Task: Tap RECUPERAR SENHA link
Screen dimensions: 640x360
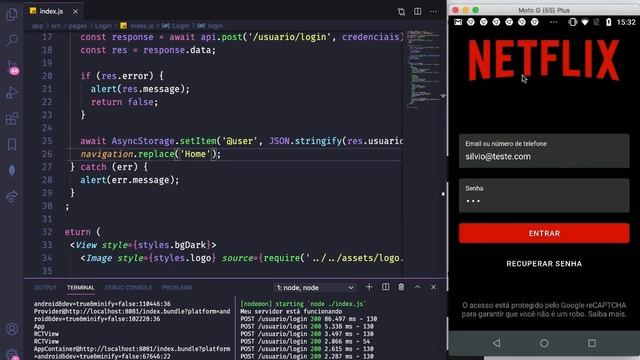Action: (x=544, y=264)
